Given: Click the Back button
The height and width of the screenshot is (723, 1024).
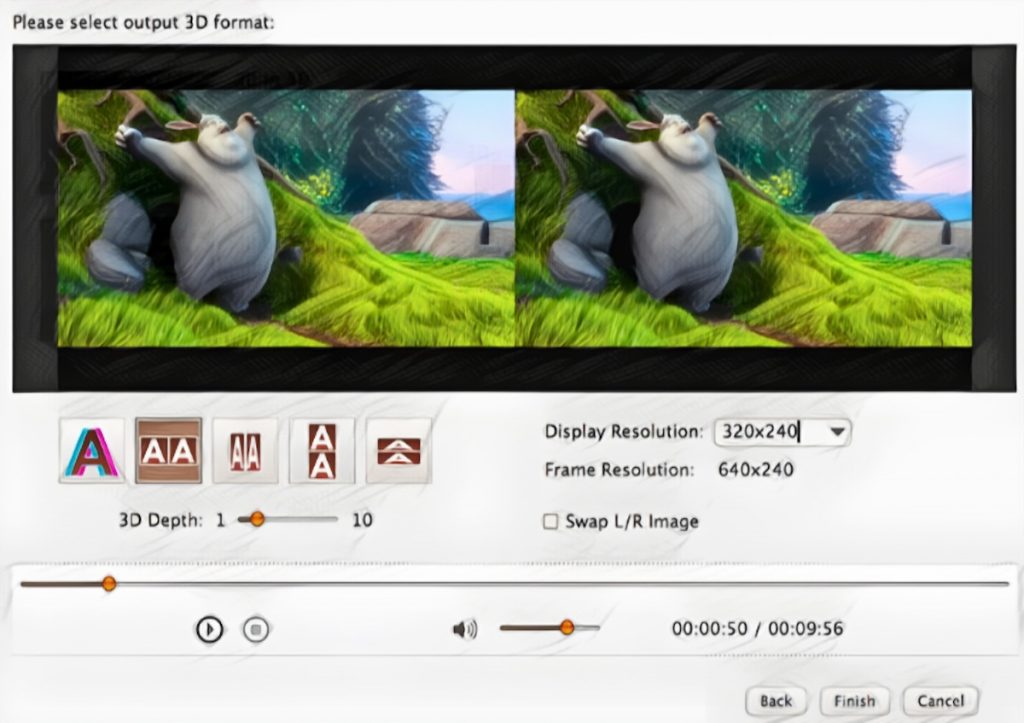Looking at the screenshot, I should tap(776, 701).
